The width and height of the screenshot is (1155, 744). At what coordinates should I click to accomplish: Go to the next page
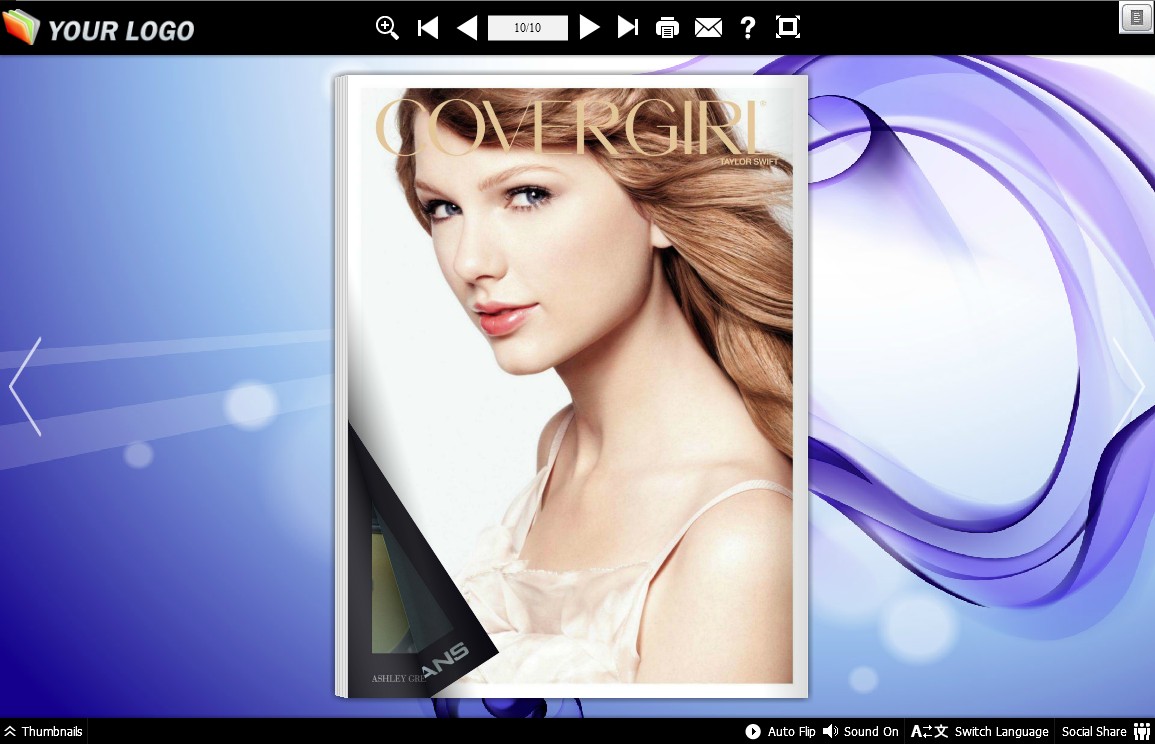tap(589, 28)
